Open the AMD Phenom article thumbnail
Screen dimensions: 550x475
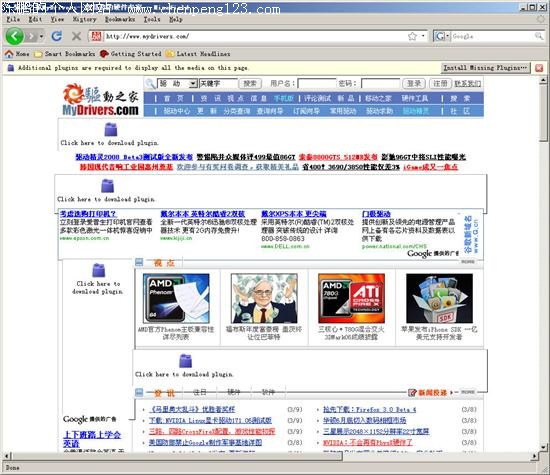pos(176,298)
